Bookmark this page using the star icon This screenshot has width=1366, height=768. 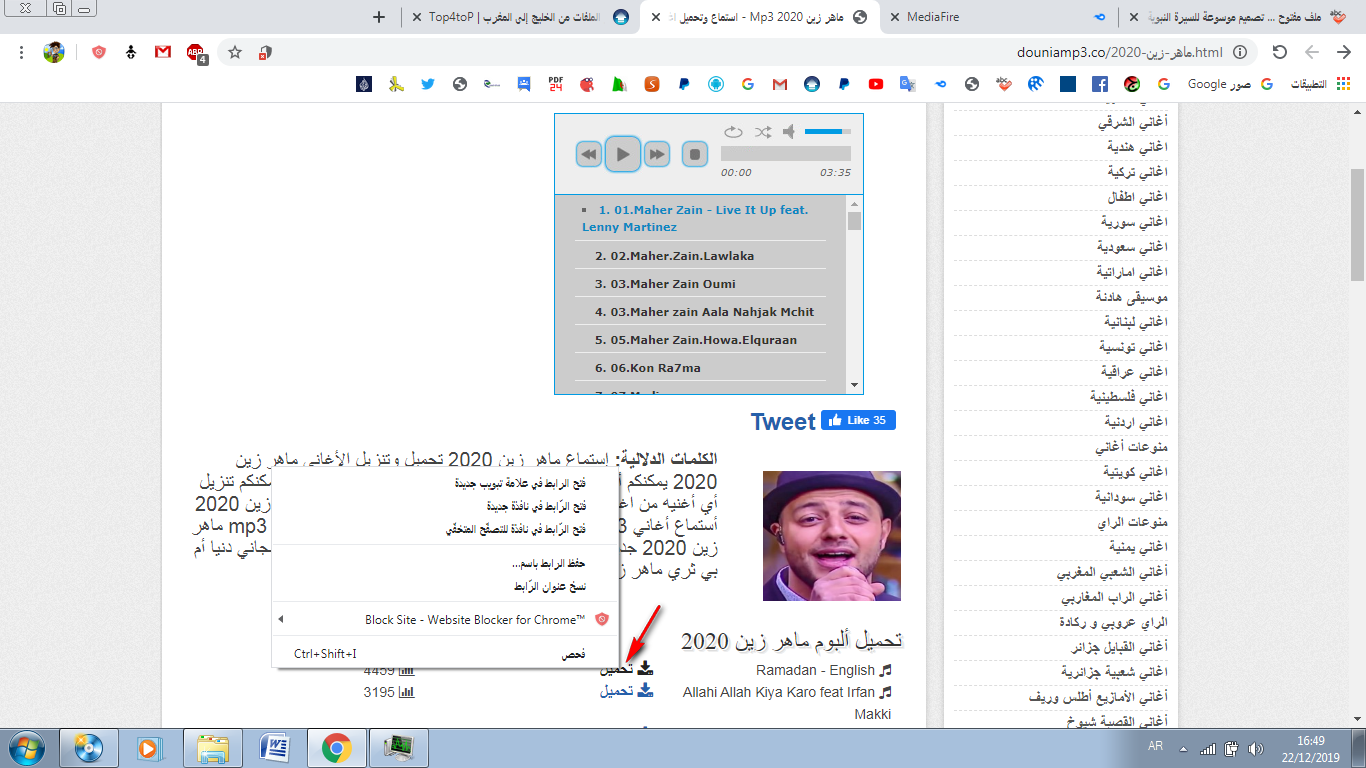click(235, 52)
